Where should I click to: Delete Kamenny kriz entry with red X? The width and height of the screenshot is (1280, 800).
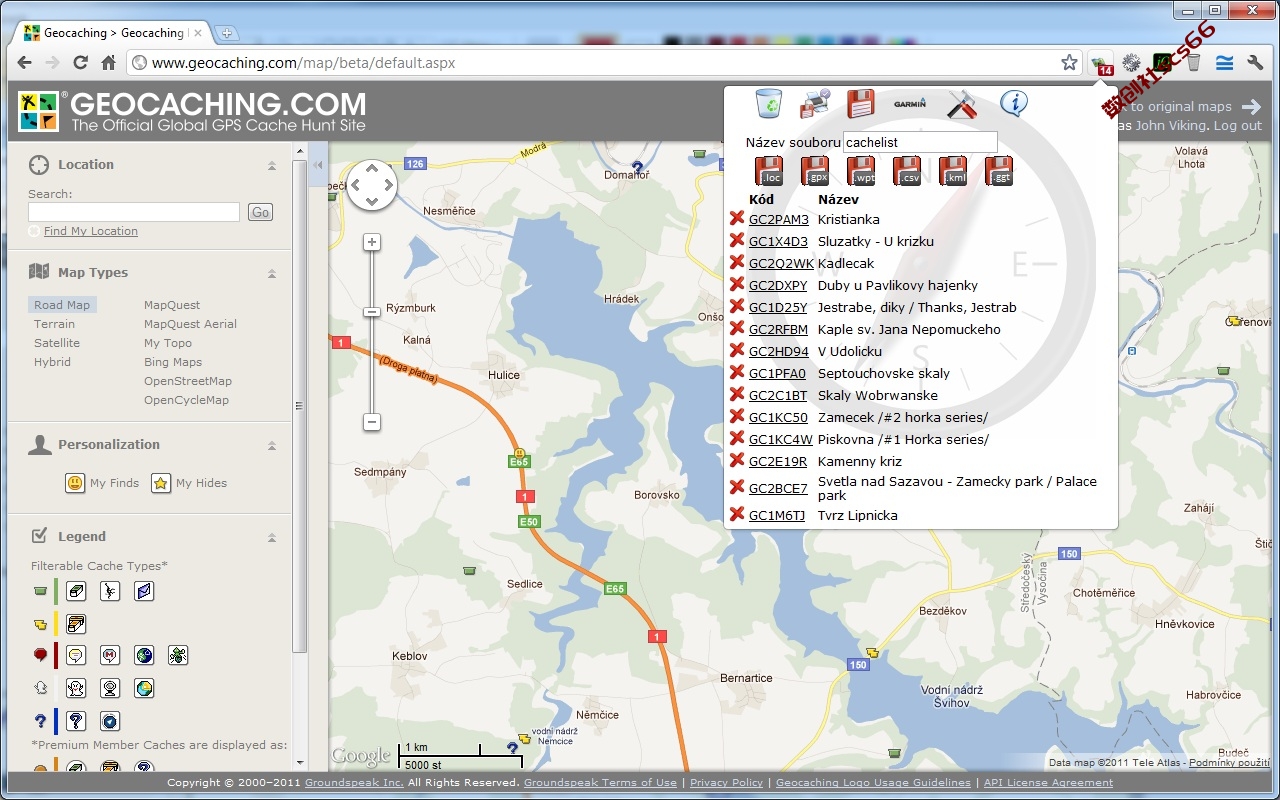[x=737, y=460]
